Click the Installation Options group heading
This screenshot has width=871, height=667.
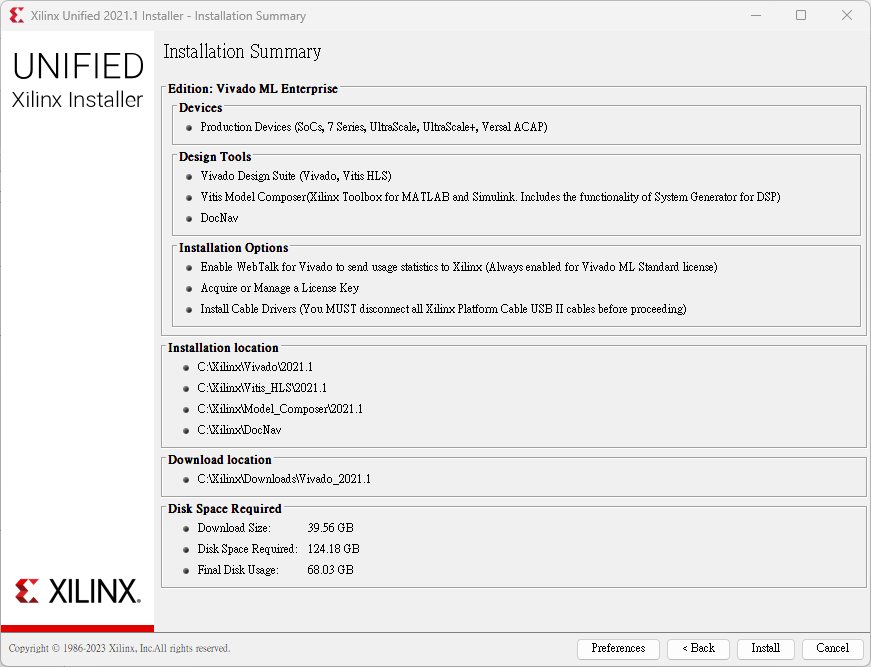tap(233, 248)
